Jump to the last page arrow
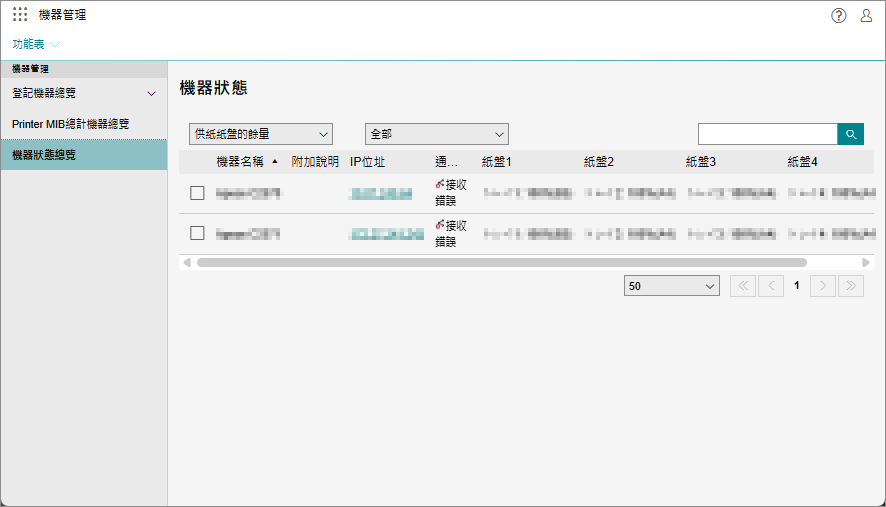The image size is (886, 507). [x=850, y=286]
